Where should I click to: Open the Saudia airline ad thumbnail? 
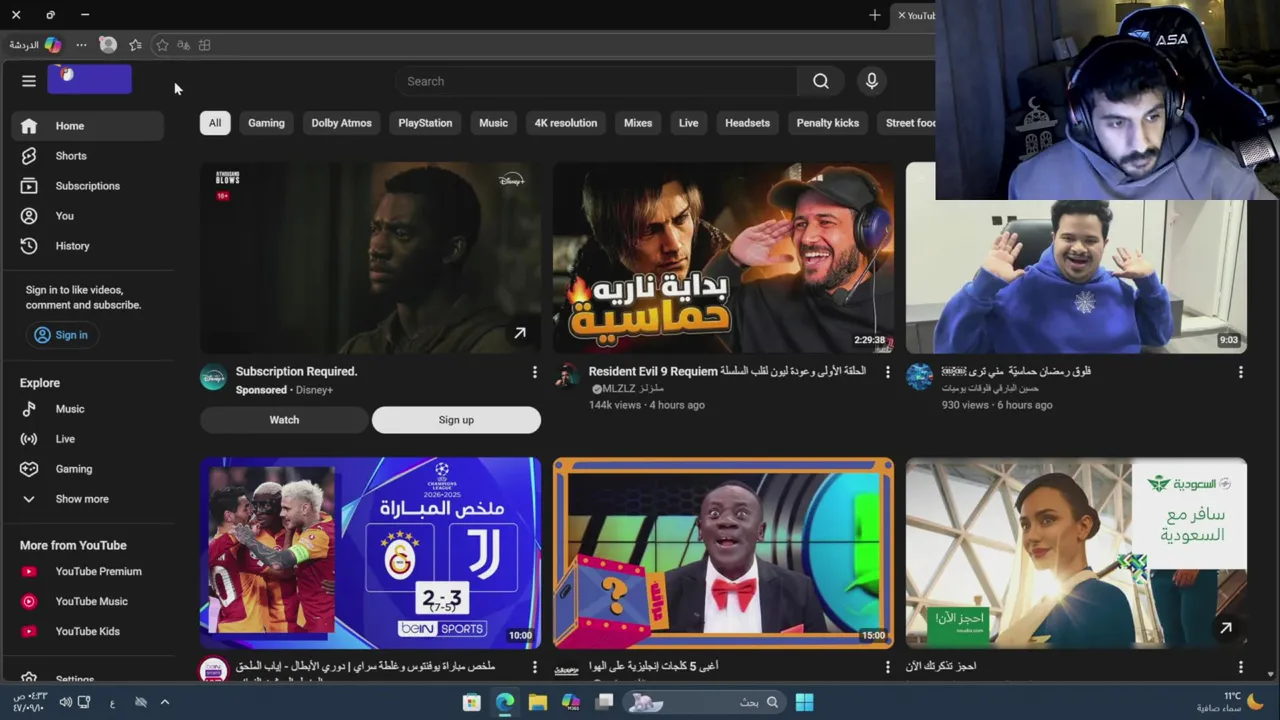coord(1076,553)
